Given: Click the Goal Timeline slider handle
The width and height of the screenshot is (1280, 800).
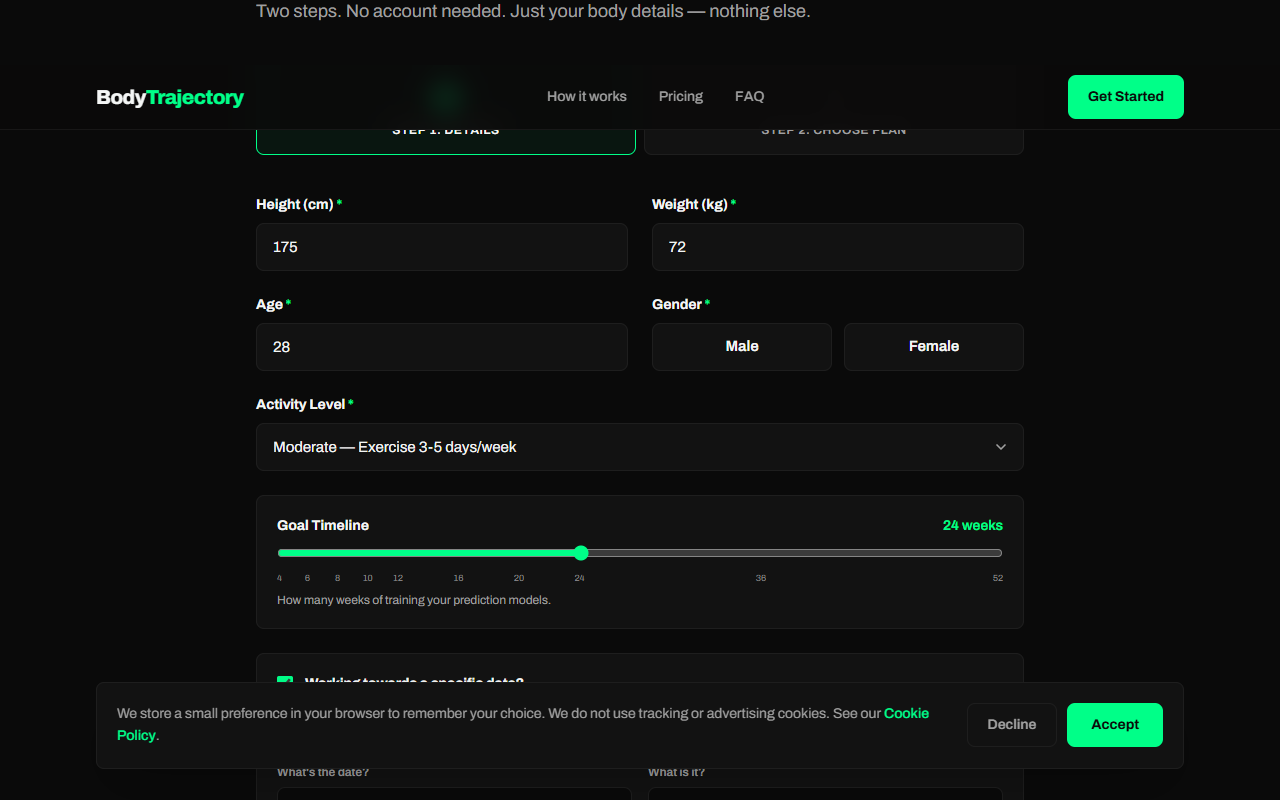Looking at the screenshot, I should [581, 553].
